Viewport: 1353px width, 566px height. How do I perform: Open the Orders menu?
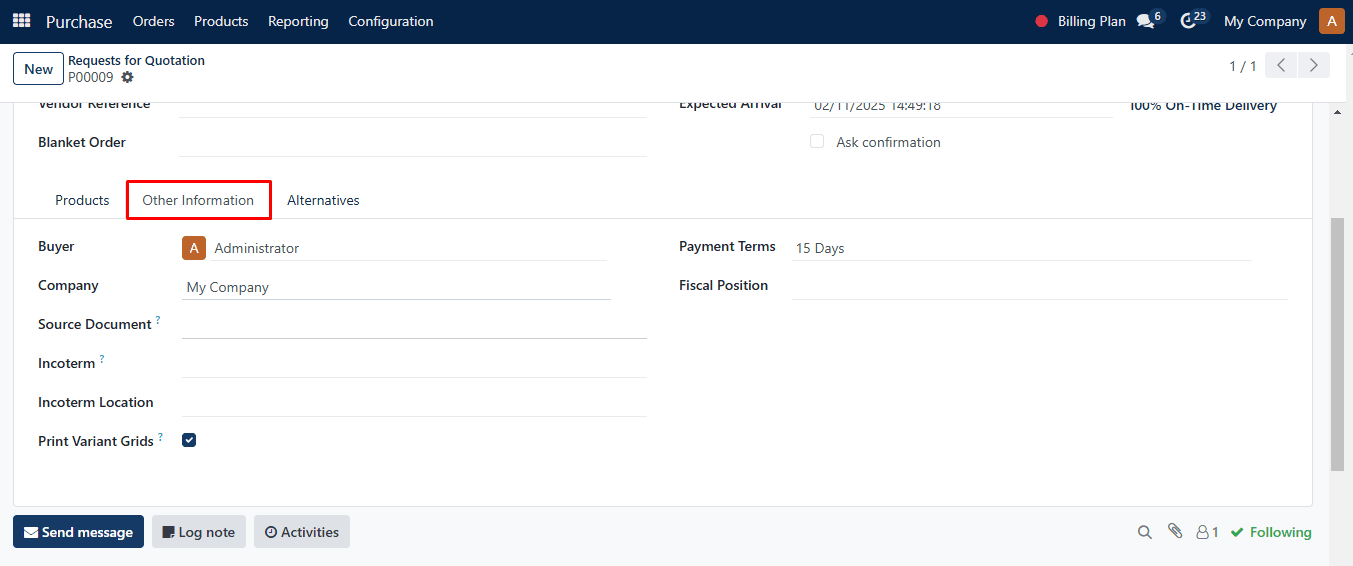[153, 21]
